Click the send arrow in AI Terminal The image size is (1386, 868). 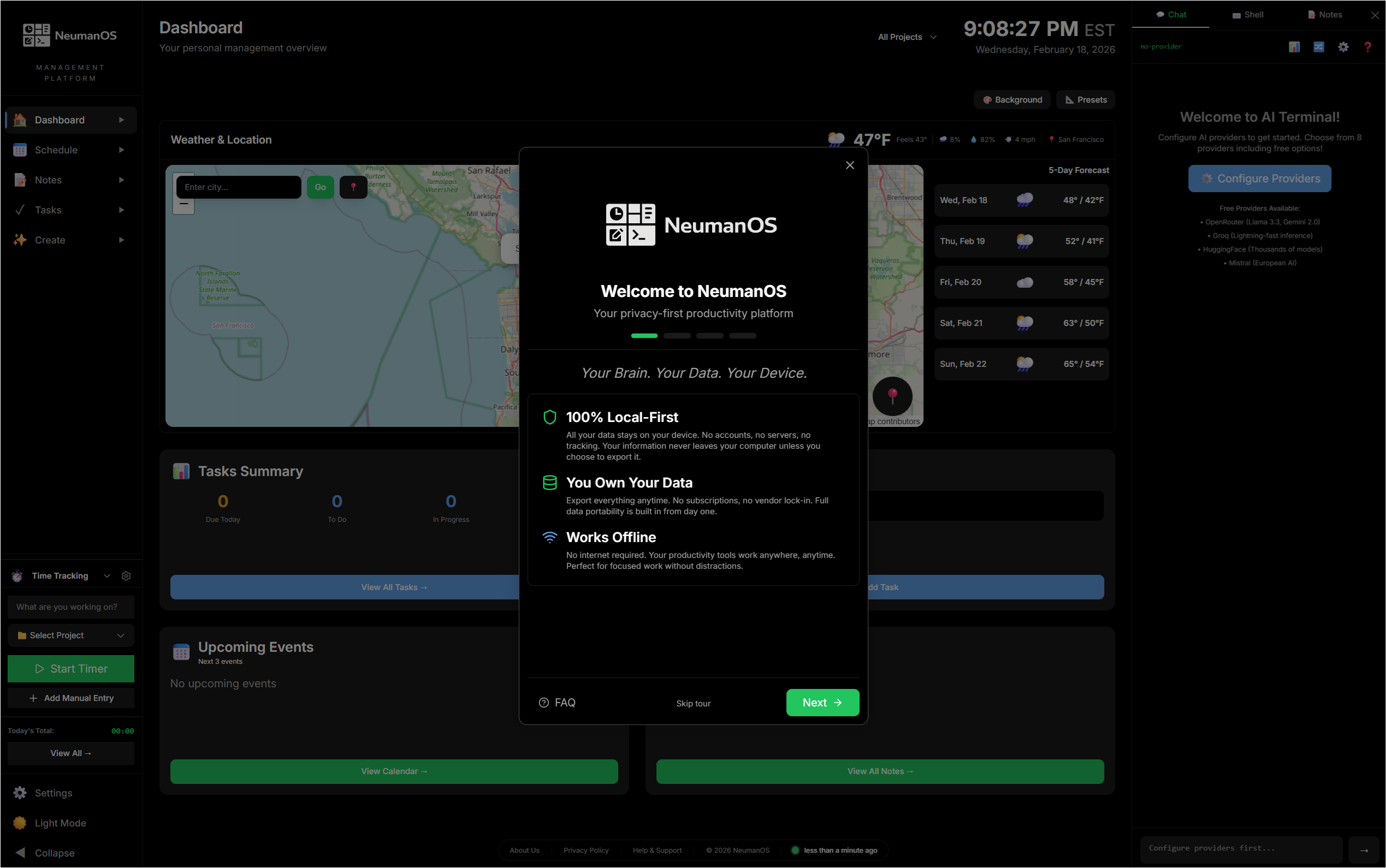click(x=1364, y=850)
